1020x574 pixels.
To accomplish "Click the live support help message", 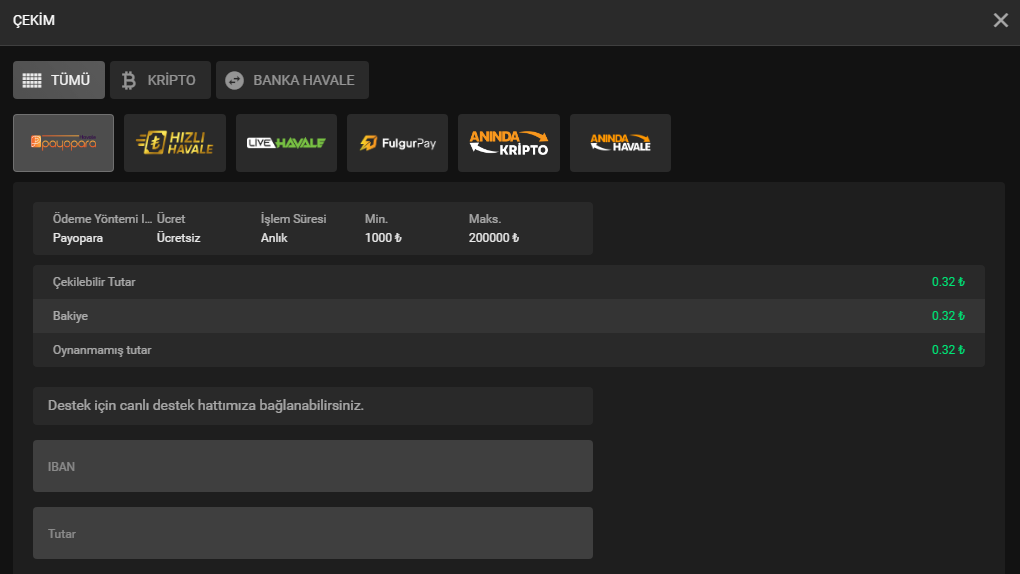I will pyautogui.click(x=206, y=406).
